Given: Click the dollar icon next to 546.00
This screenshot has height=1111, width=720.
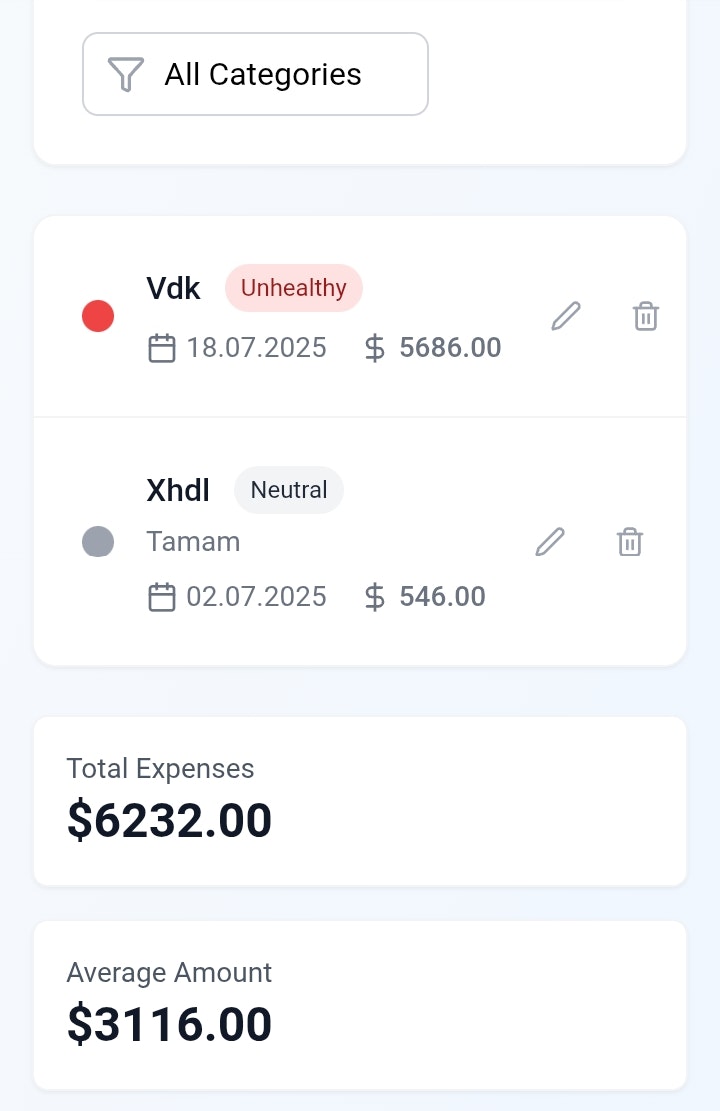Looking at the screenshot, I should click(x=374, y=597).
